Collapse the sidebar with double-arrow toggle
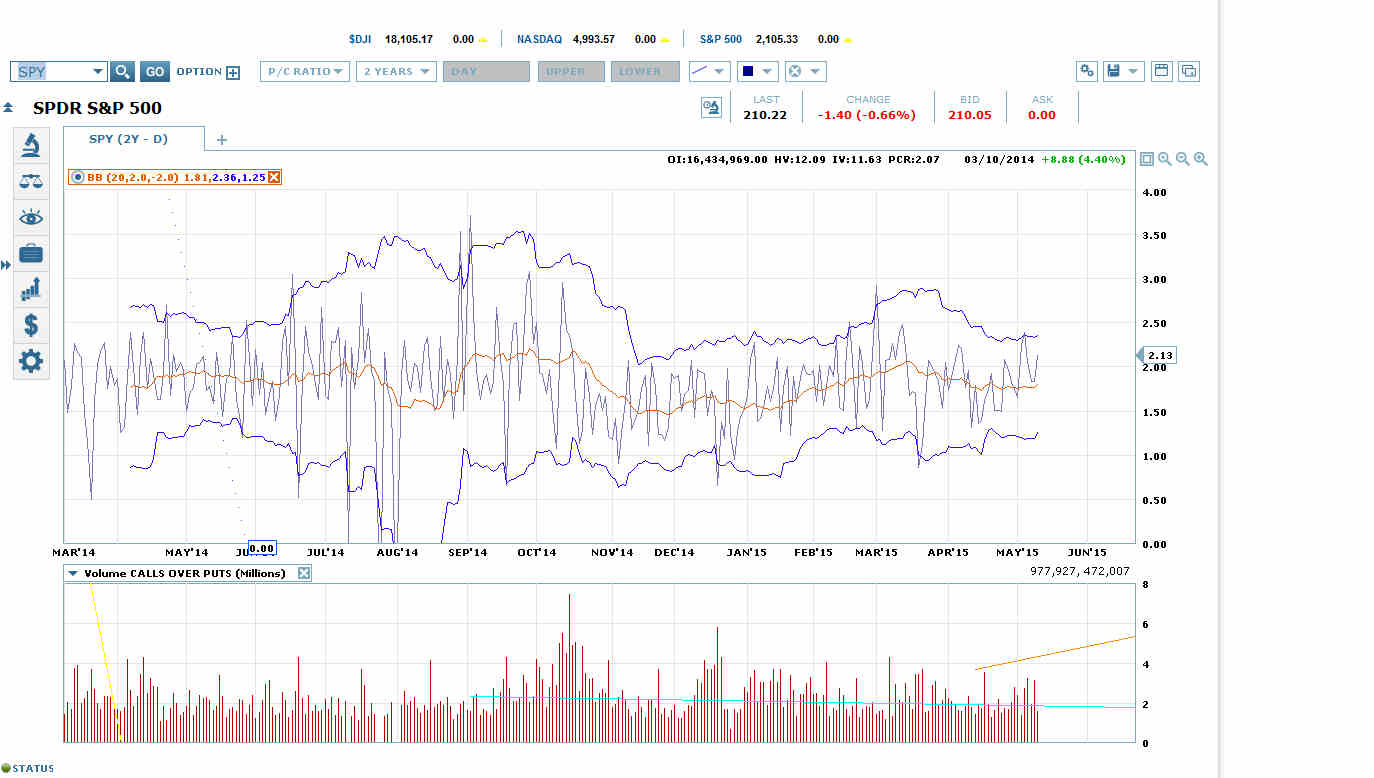The width and height of the screenshot is (1374, 778). click(7, 265)
